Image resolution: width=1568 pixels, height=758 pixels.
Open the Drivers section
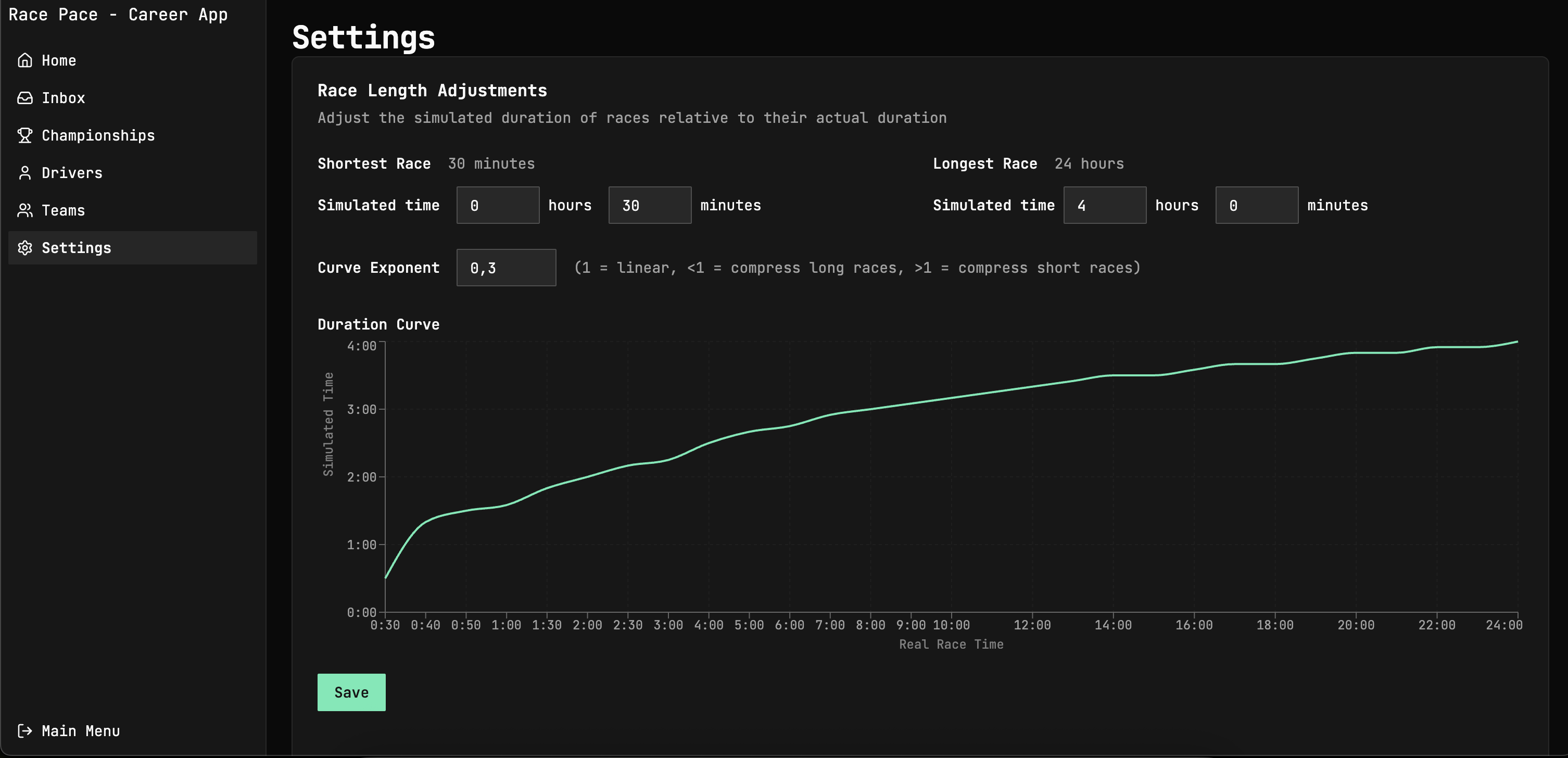(72, 173)
